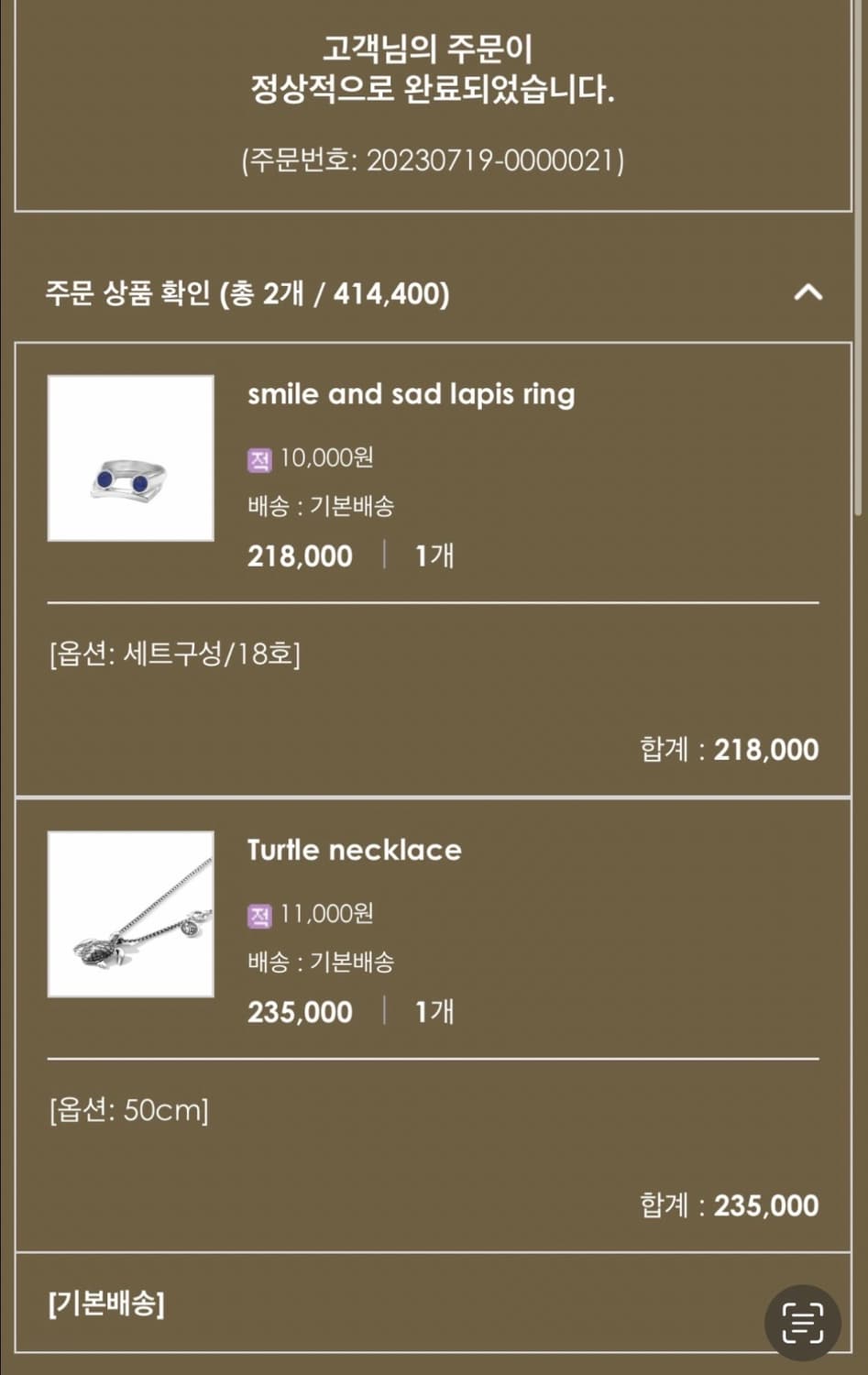This screenshot has height=1375, width=868.
Task: Click the 합계 218,000 ring subtotal
Action: [x=729, y=750]
